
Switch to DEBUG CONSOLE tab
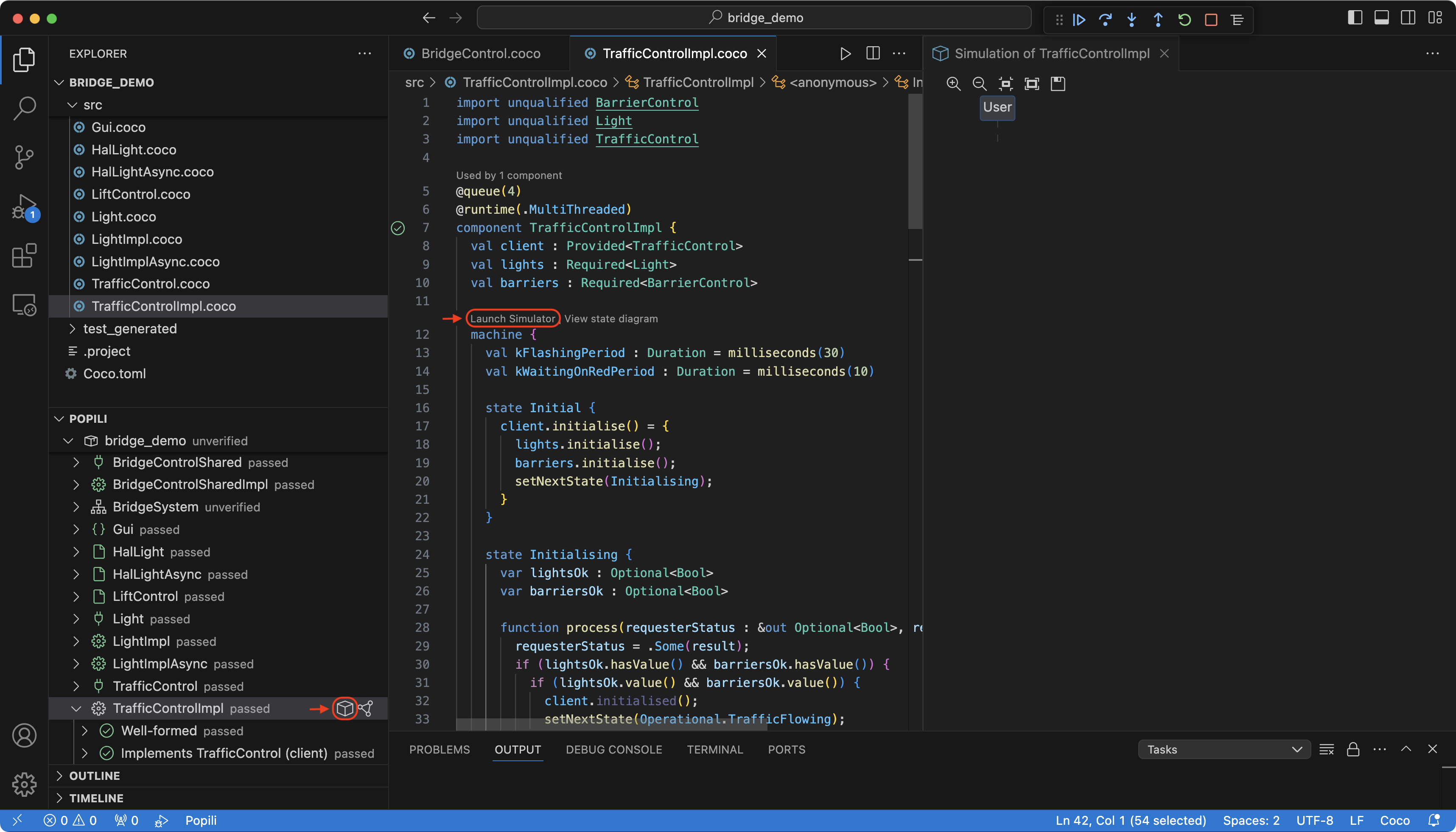614,749
